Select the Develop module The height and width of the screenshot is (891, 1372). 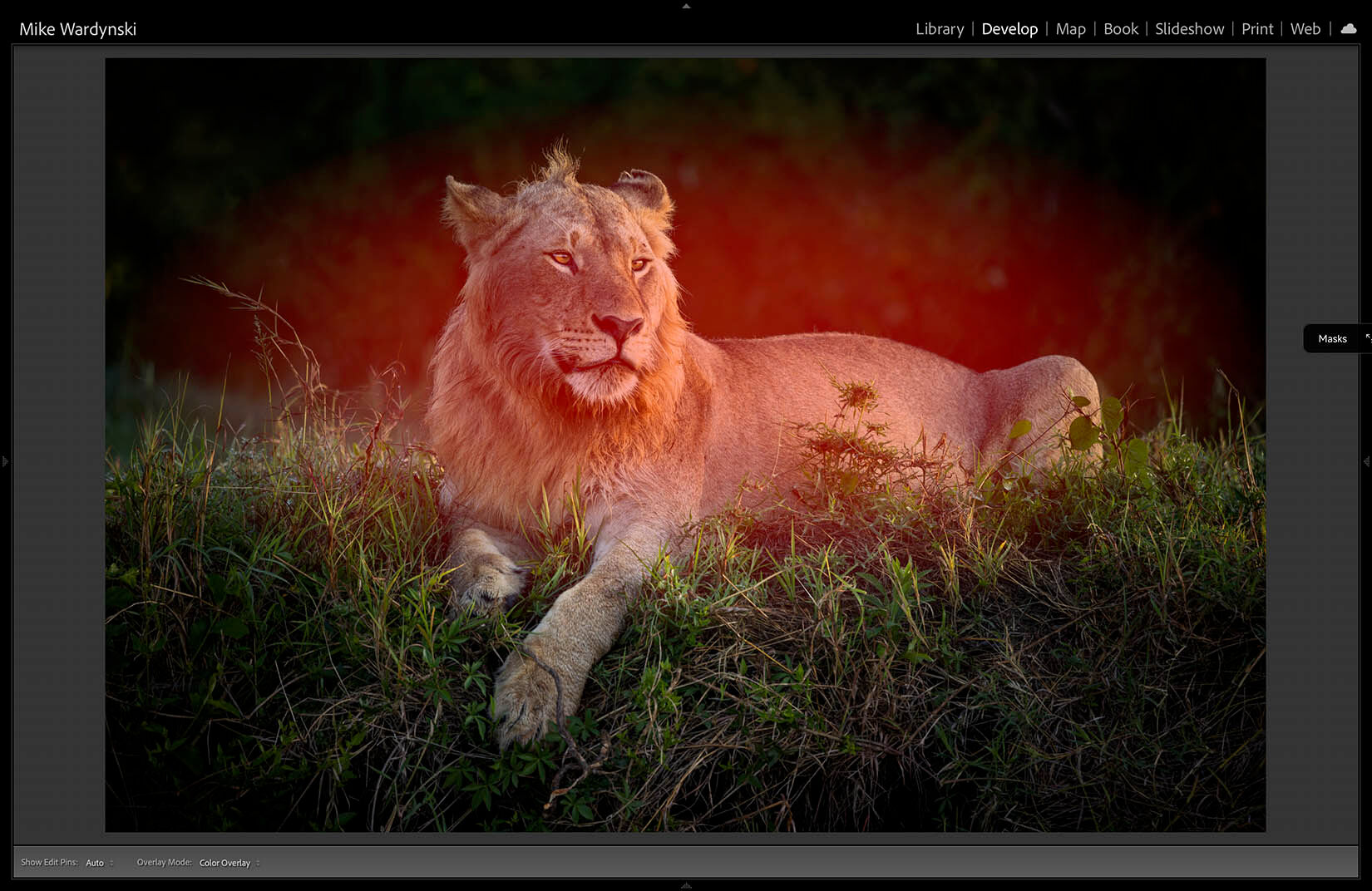(x=1009, y=29)
